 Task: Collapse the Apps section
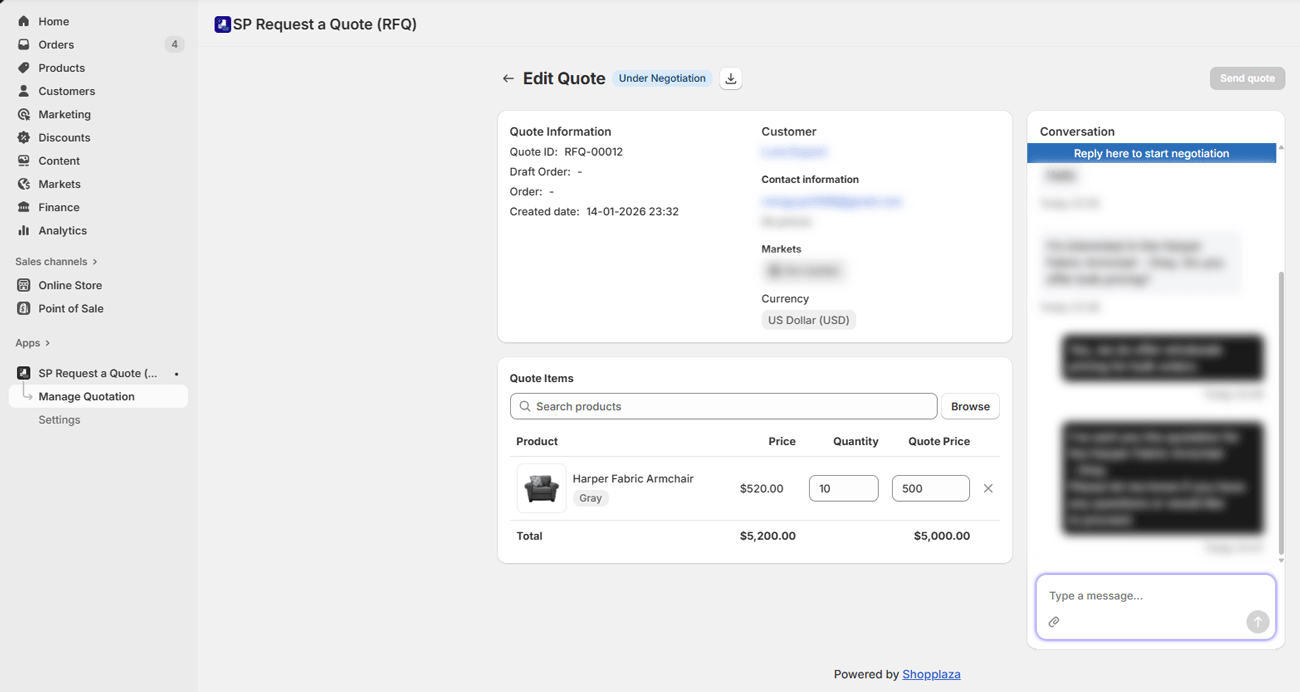[x=31, y=342]
